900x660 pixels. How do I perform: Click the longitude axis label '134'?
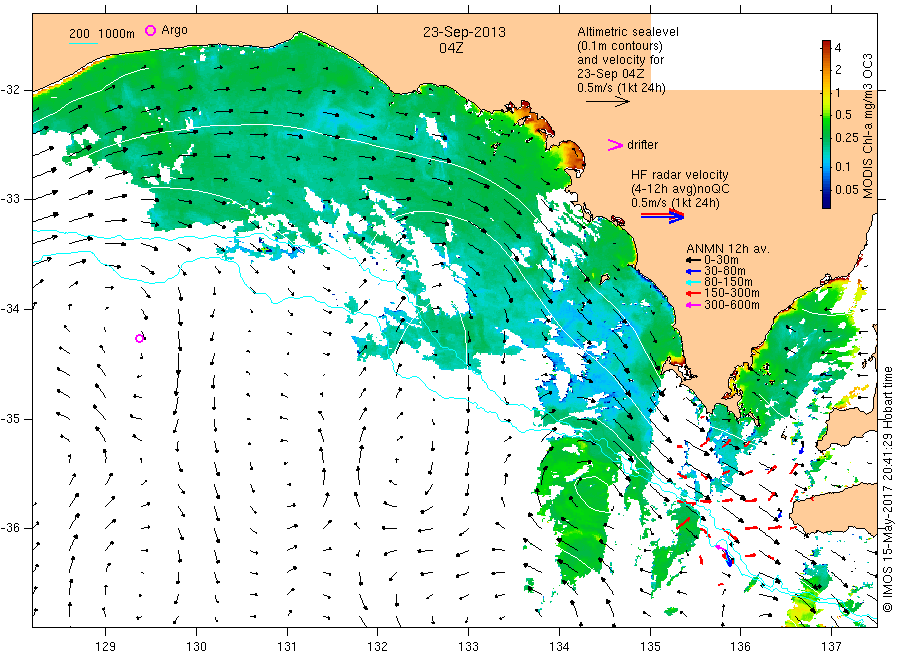pyautogui.click(x=559, y=647)
